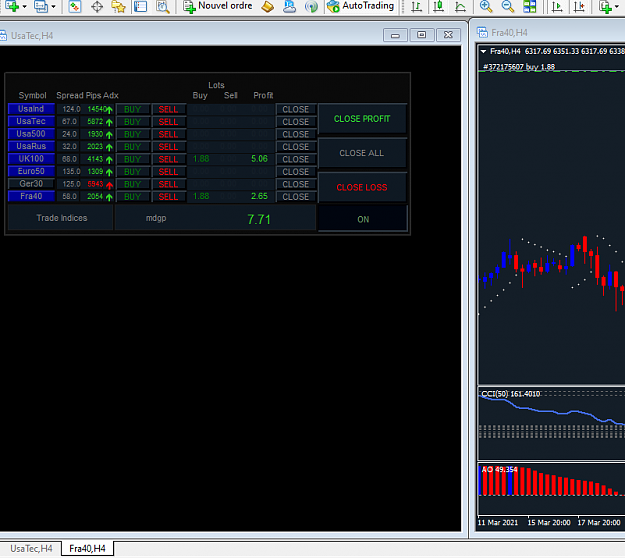Open the MQL5 community people icon
The width and height of the screenshot is (625, 558).
pos(289,6)
